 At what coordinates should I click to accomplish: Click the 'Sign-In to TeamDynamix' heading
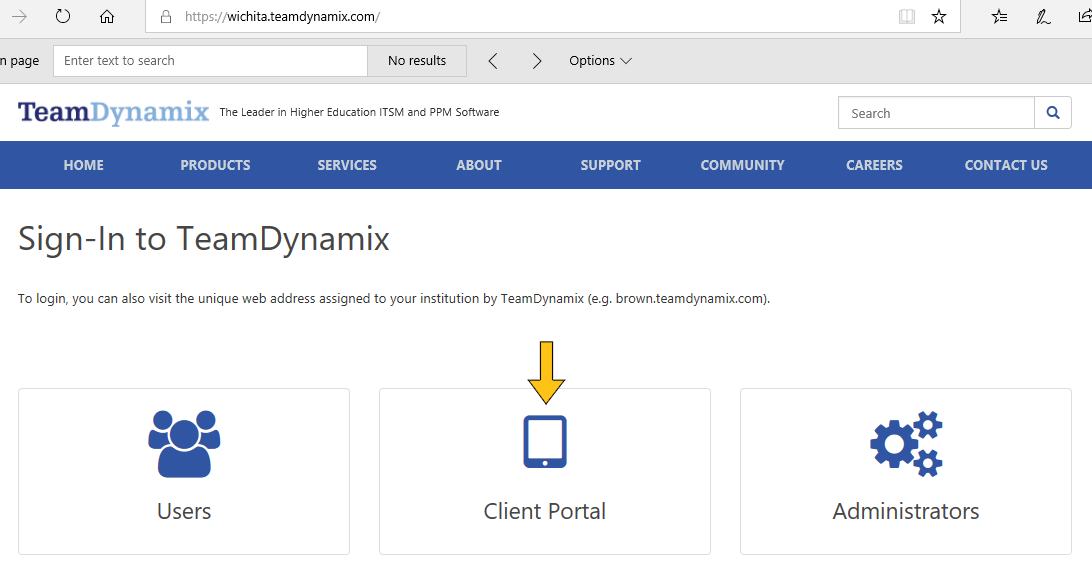(203, 239)
